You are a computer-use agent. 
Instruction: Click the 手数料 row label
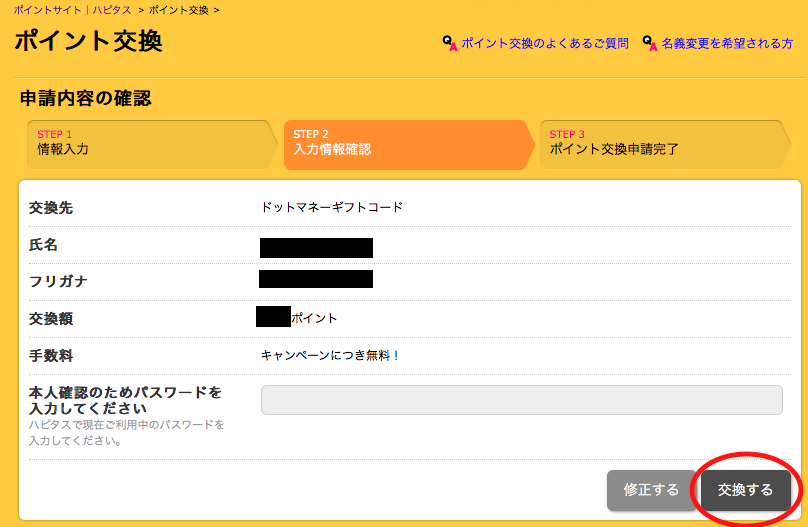coord(51,355)
